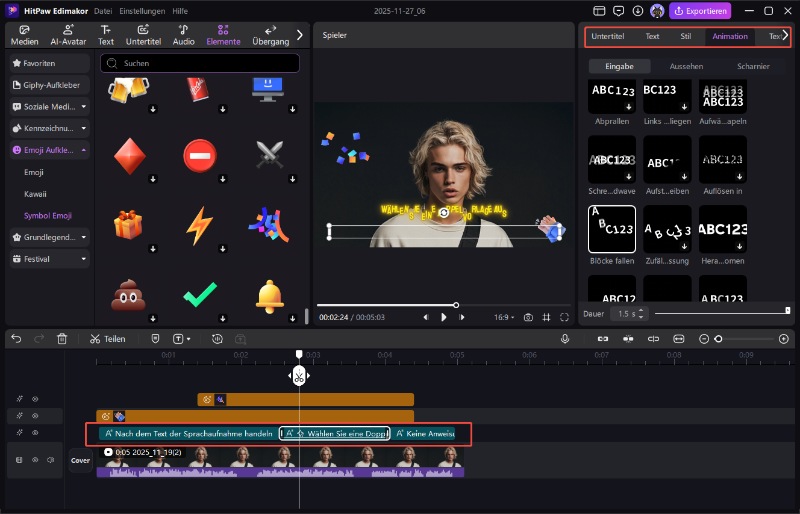The height and width of the screenshot is (514, 800).
Task: Collapse the Emoji Aufkleber category
Action: click(84, 150)
